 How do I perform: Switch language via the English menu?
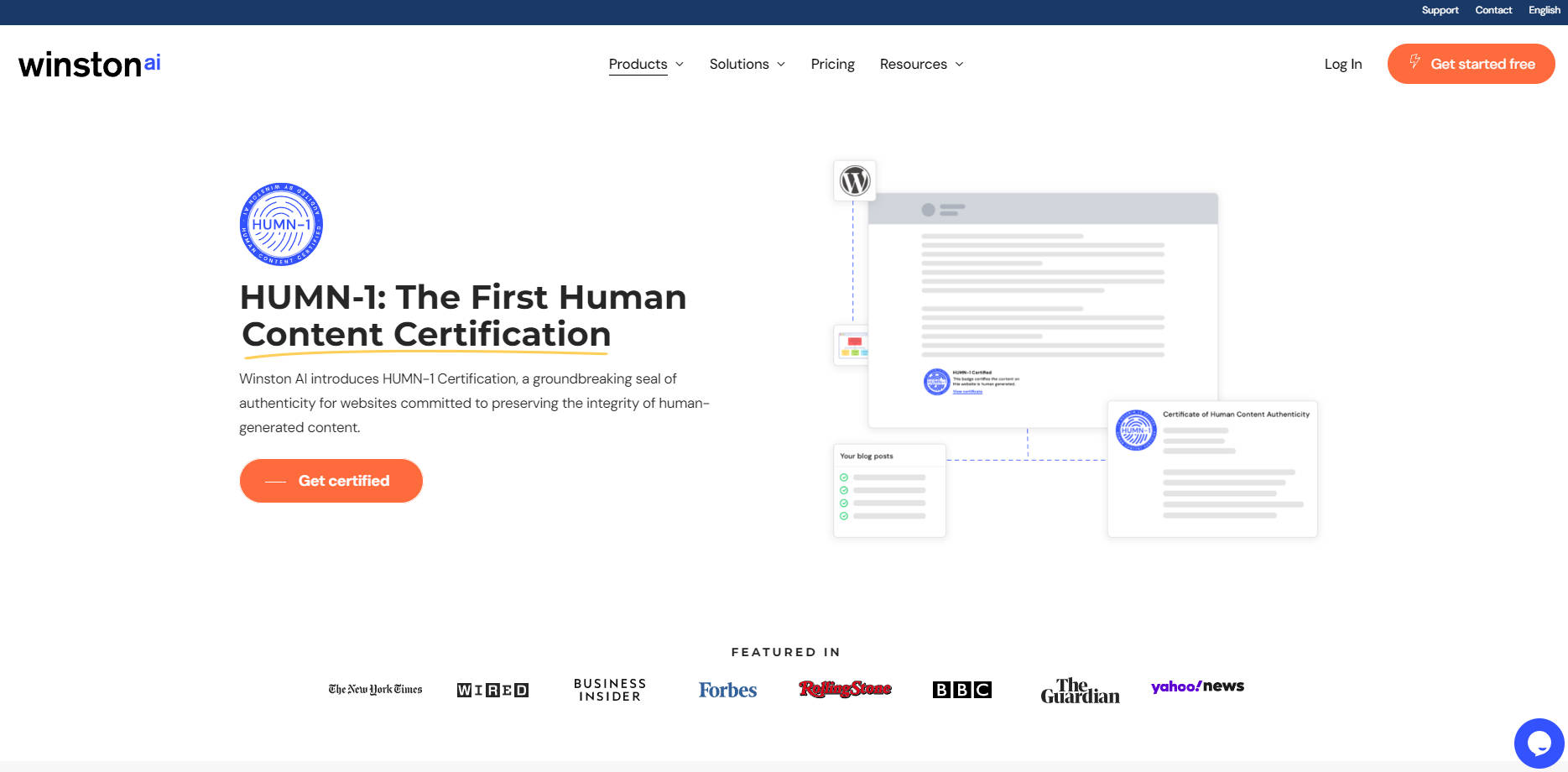tap(1544, 10)
